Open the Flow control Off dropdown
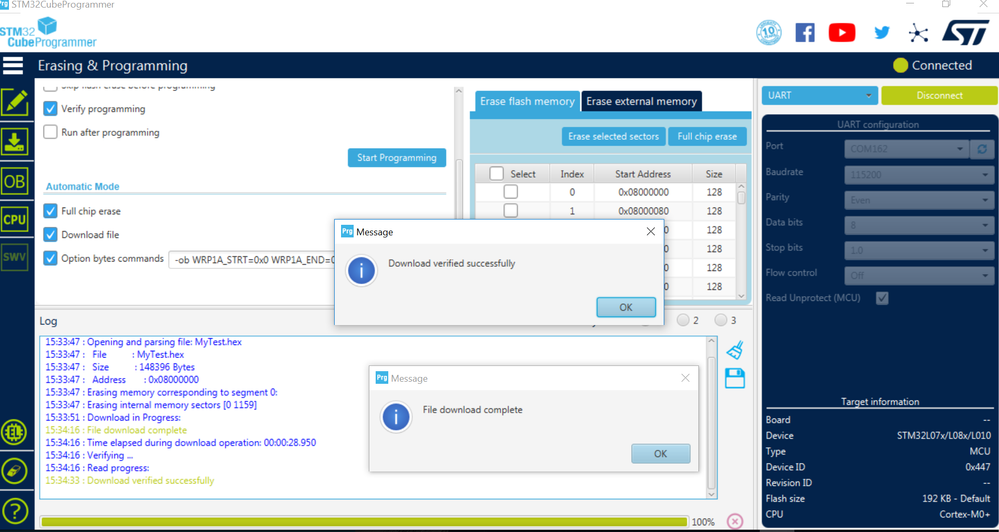 point(919,276)
